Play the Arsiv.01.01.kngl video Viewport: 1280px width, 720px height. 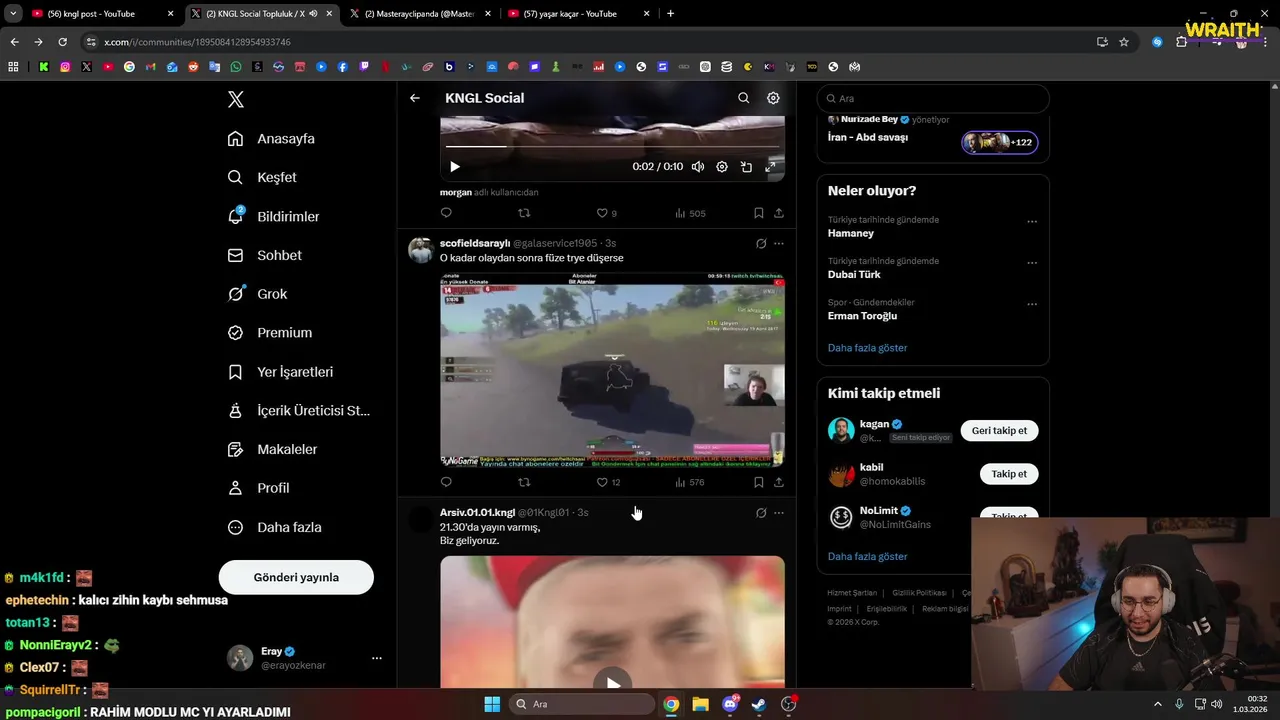point(612,684)
